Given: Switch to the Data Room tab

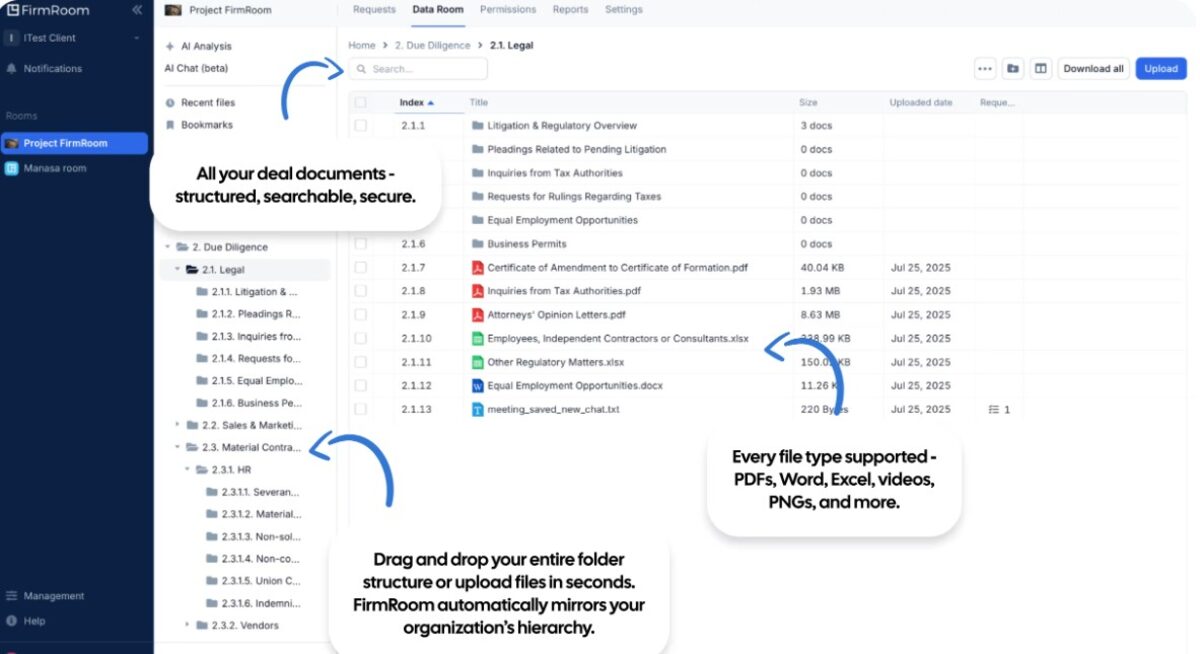Looking at the screenshot, I should coord(438,10).
